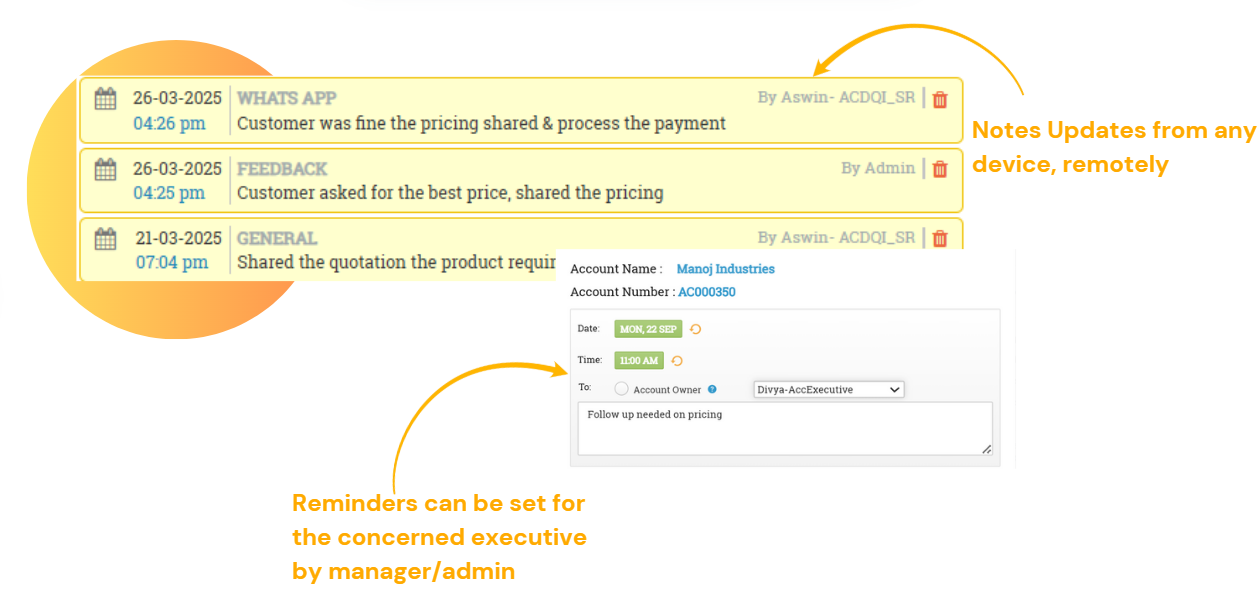Change the 11:00 AM time selector
The image size is (1259, 598).
tap(639, 361)
